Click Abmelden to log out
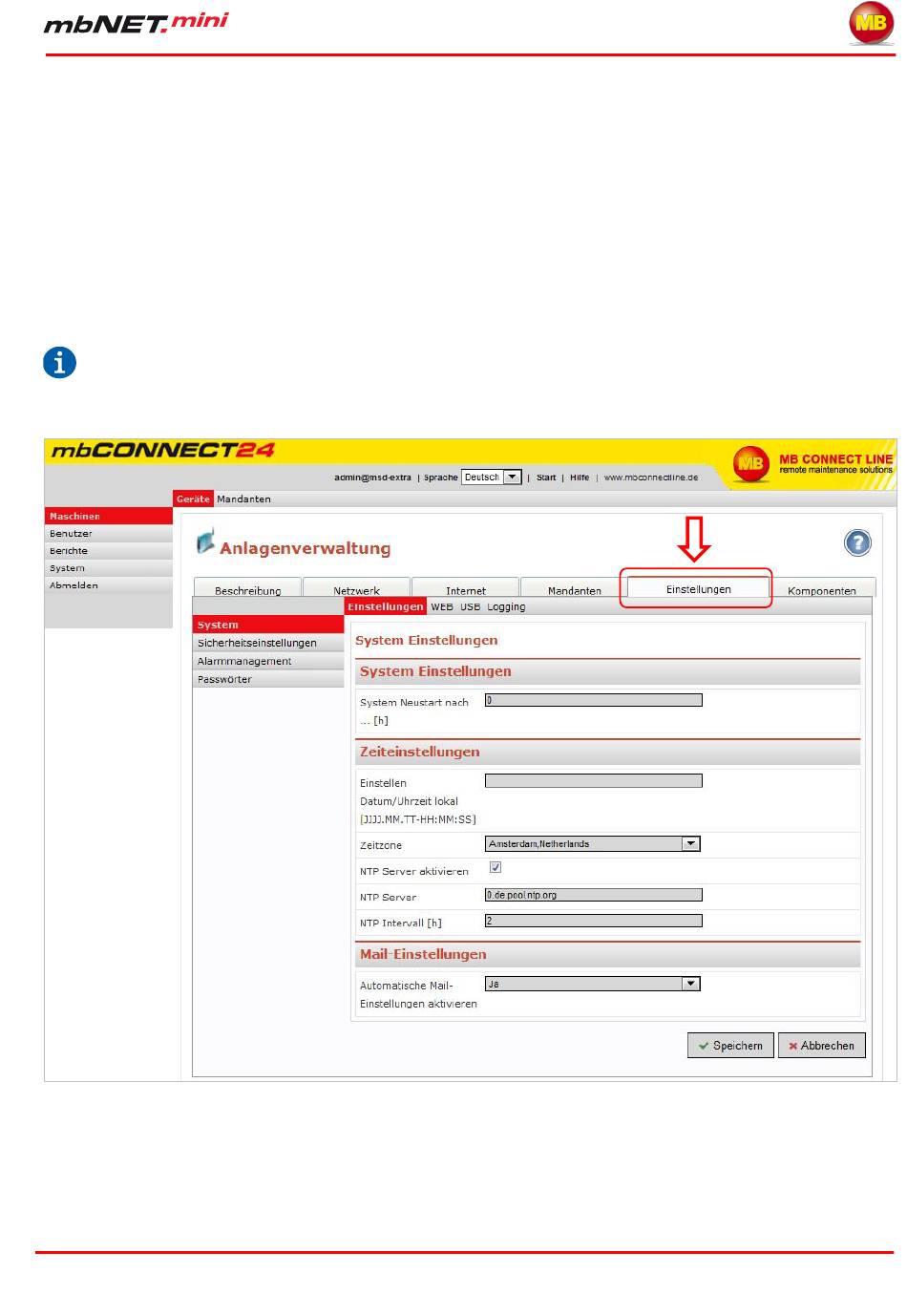907x1316 pixels. [109, 584]
